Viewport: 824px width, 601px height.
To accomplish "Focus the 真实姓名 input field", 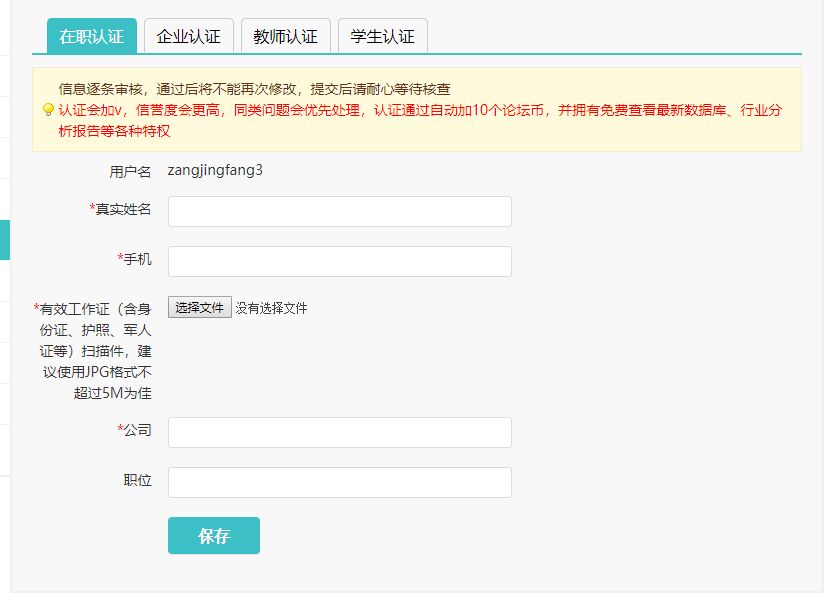I will pos(339,212).
